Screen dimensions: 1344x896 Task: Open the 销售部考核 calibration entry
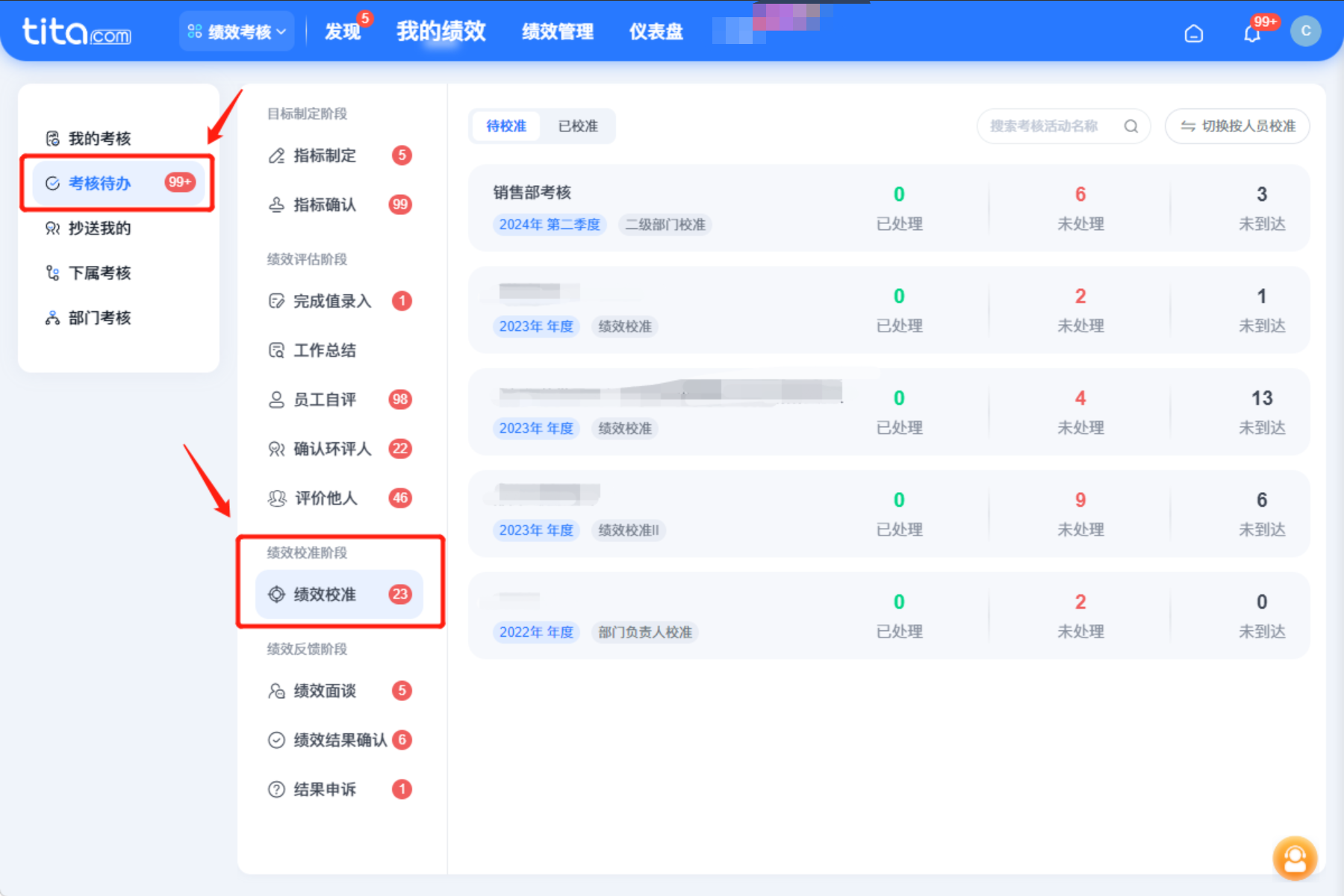click(x=532, y=193)
